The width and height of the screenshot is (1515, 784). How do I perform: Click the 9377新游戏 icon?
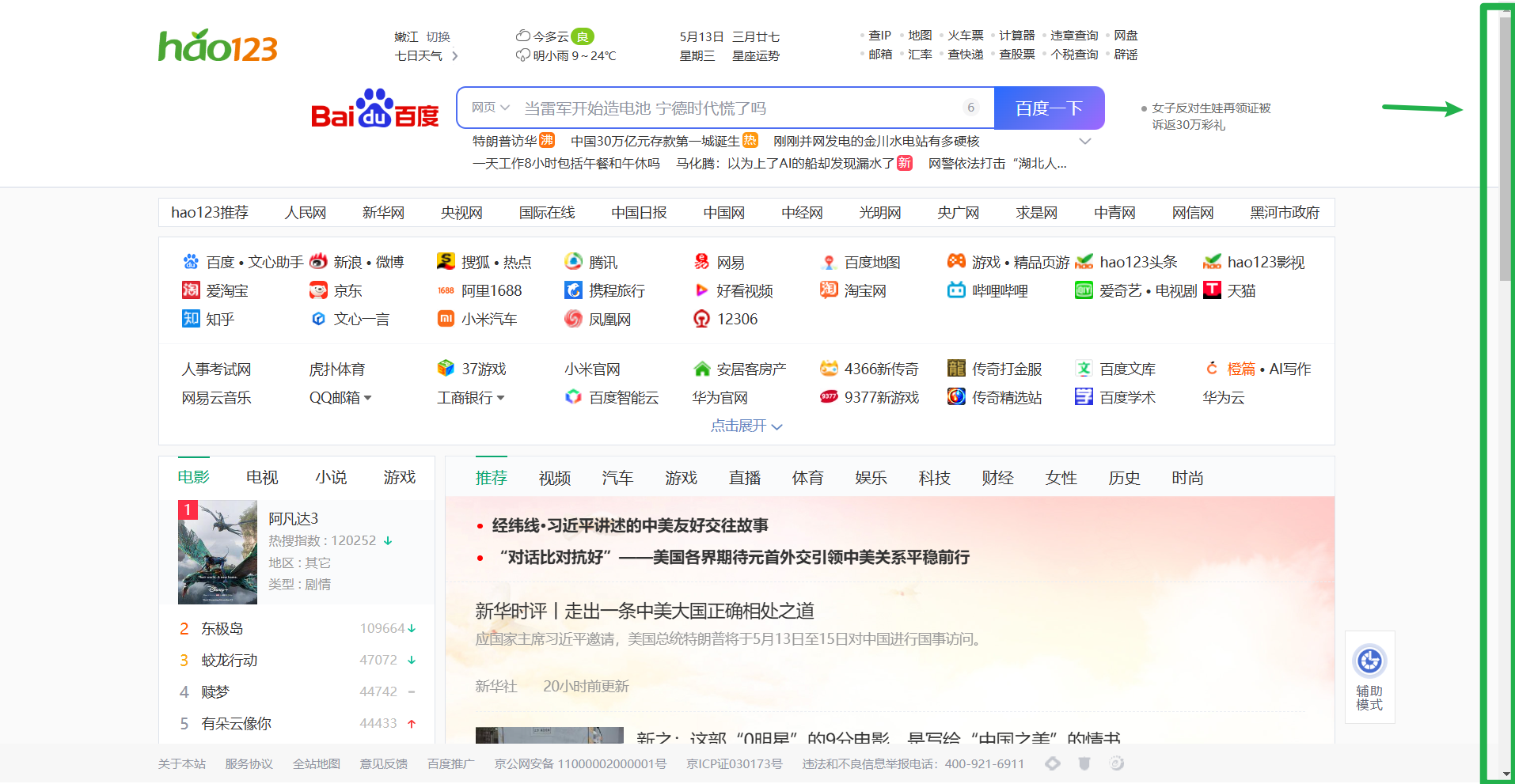(x=829, y=397)
